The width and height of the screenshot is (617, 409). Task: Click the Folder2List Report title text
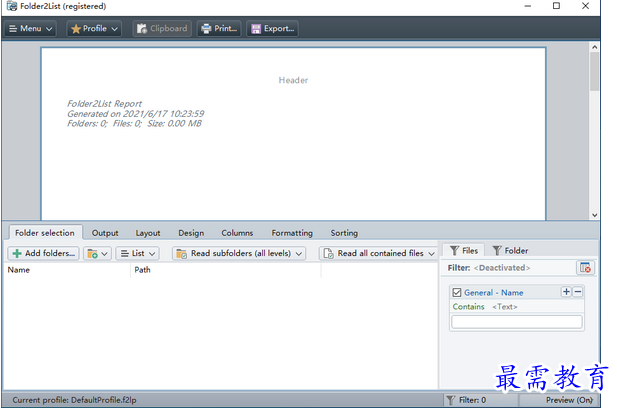[x=104, y=104]
